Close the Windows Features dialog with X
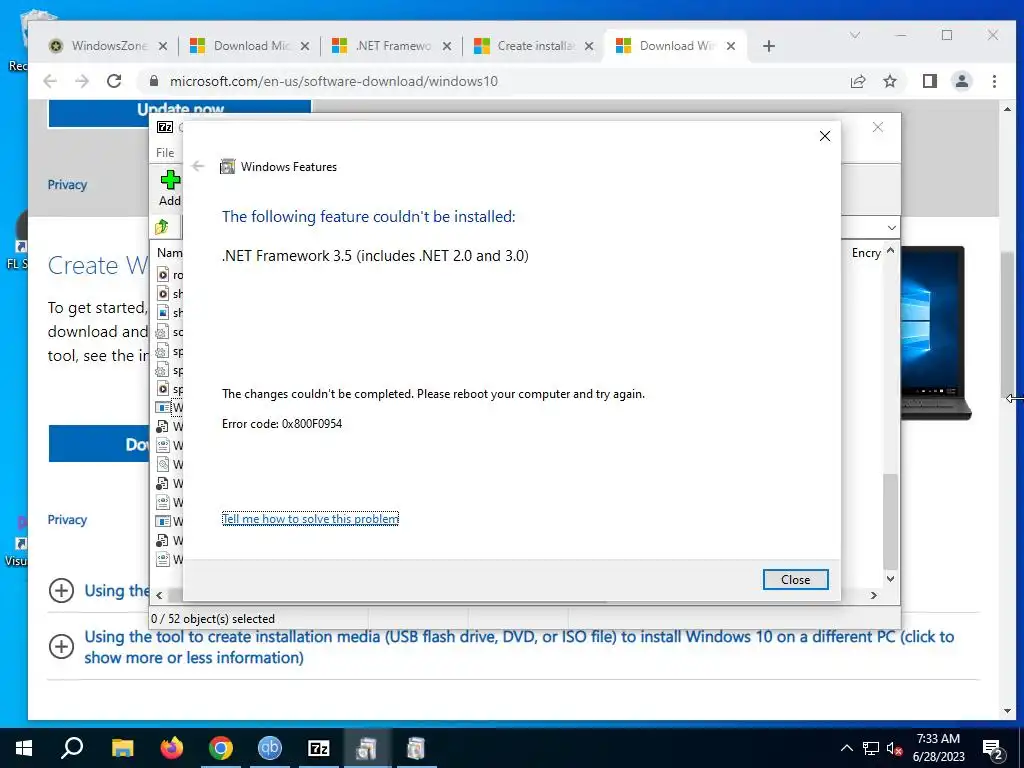 [x=825, y=136]
